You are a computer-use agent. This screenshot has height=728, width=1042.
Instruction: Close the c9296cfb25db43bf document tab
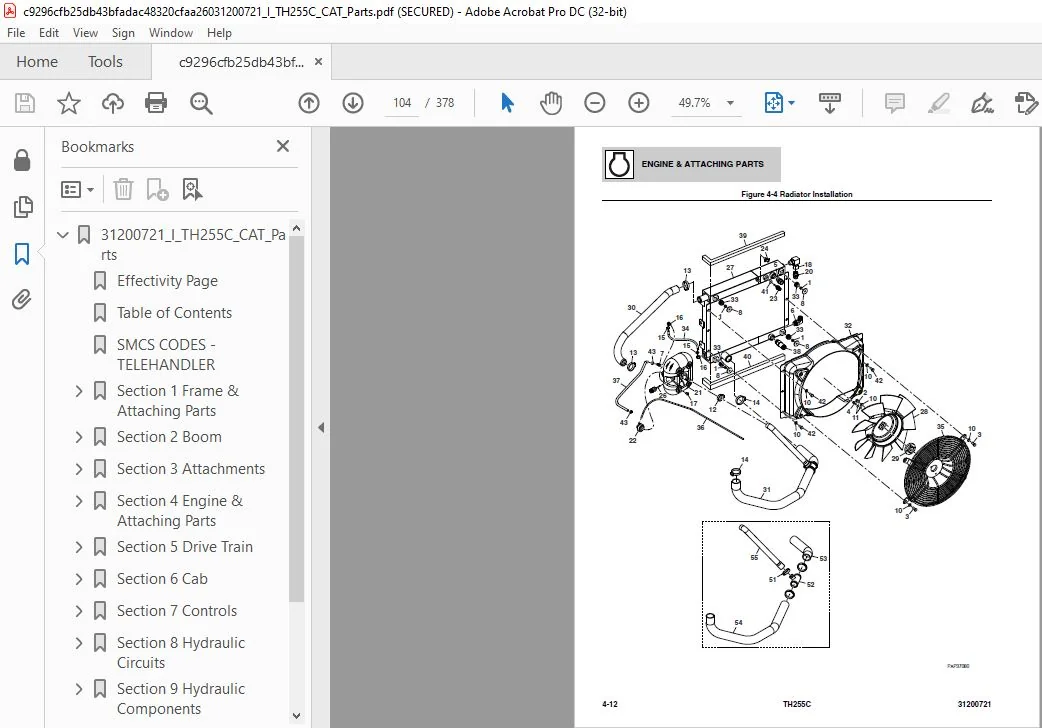(318, 62)
